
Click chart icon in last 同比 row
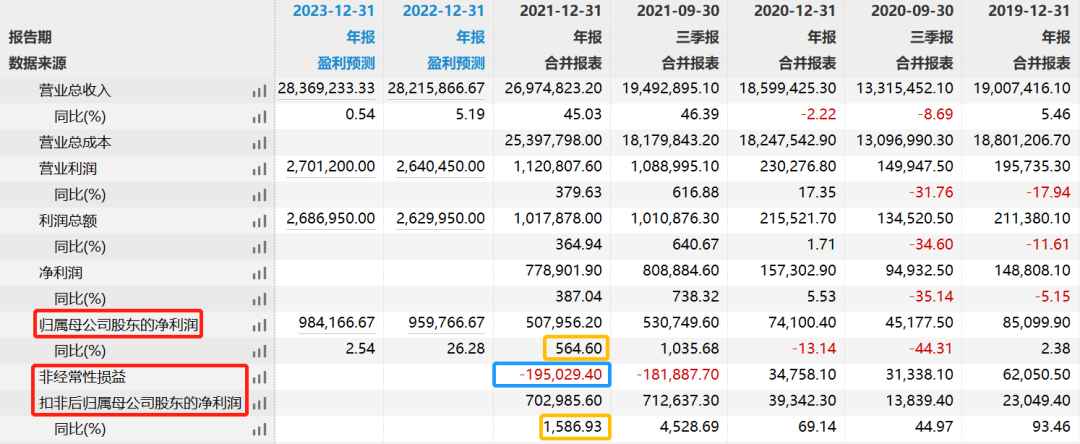pos(260,429)
